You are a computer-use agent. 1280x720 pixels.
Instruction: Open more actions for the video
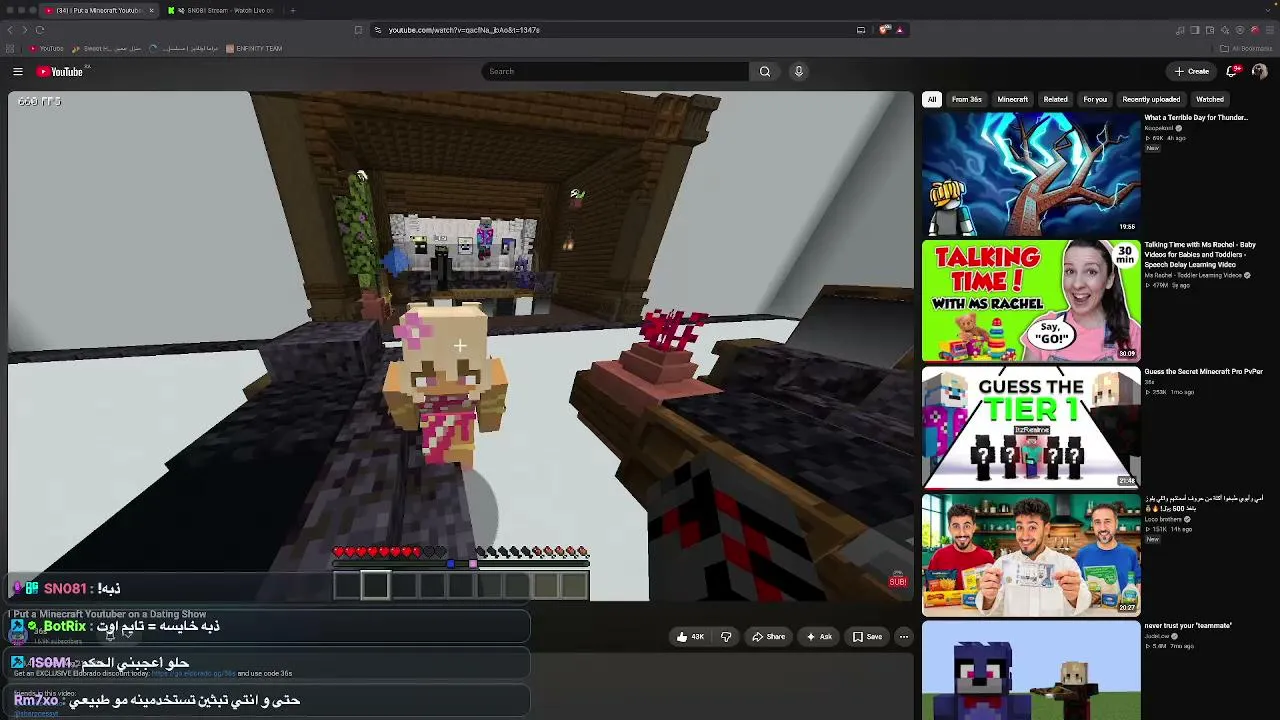[x=904, y=637]
